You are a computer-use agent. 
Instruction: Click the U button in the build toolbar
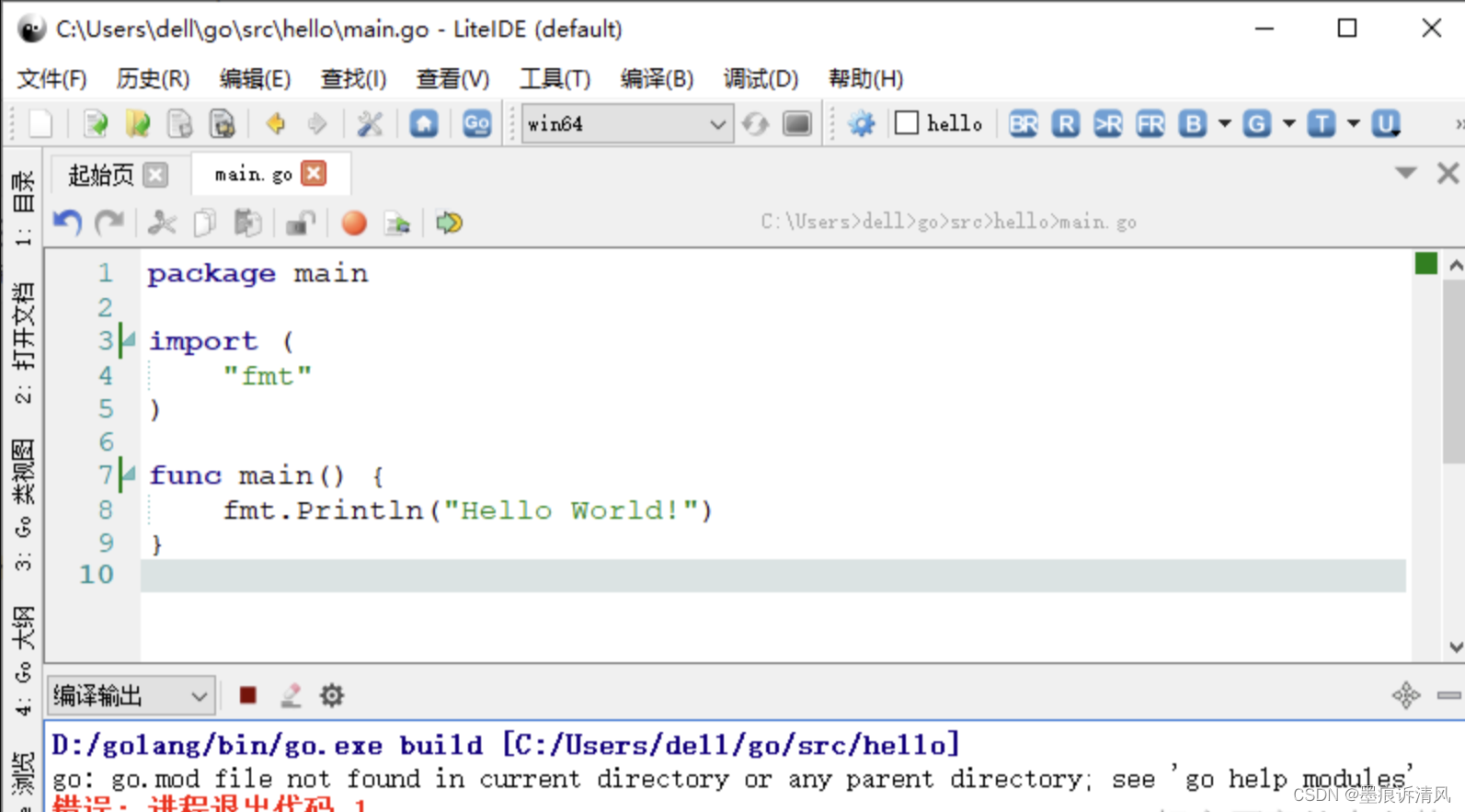(1386, 123)
